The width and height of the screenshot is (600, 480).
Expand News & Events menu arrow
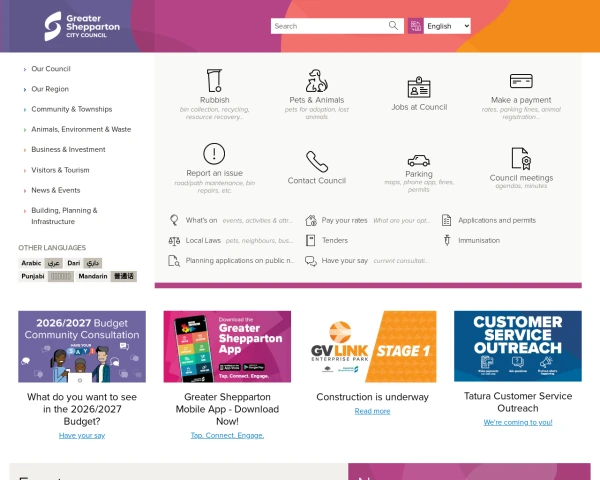point(25,191)
